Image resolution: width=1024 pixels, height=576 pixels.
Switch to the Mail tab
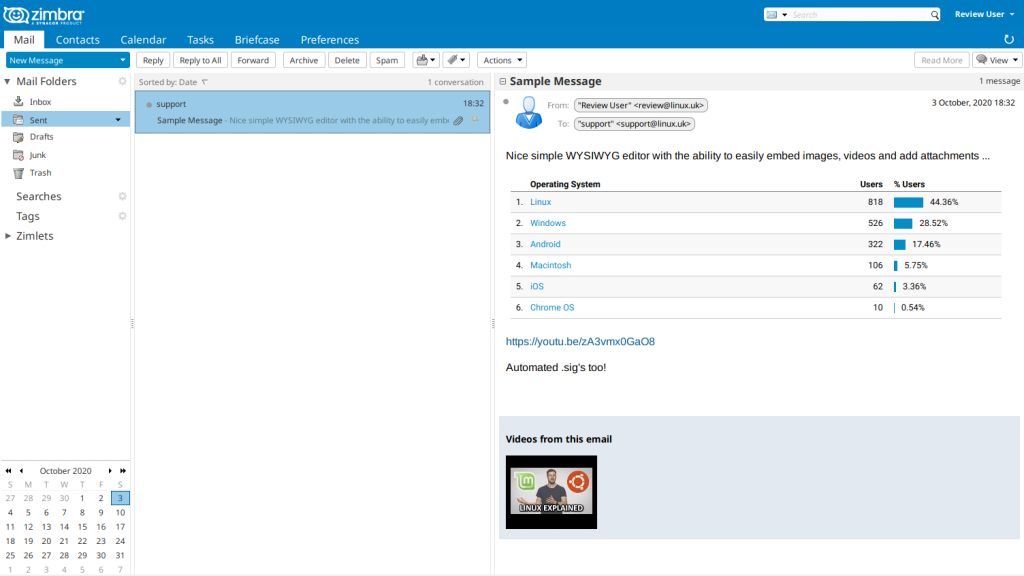click(x=24, y=40)
